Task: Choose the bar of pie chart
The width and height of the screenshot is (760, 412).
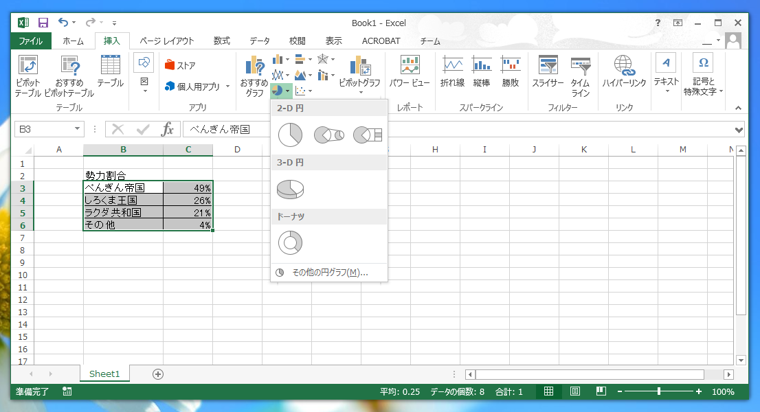Action: point(368,135)
